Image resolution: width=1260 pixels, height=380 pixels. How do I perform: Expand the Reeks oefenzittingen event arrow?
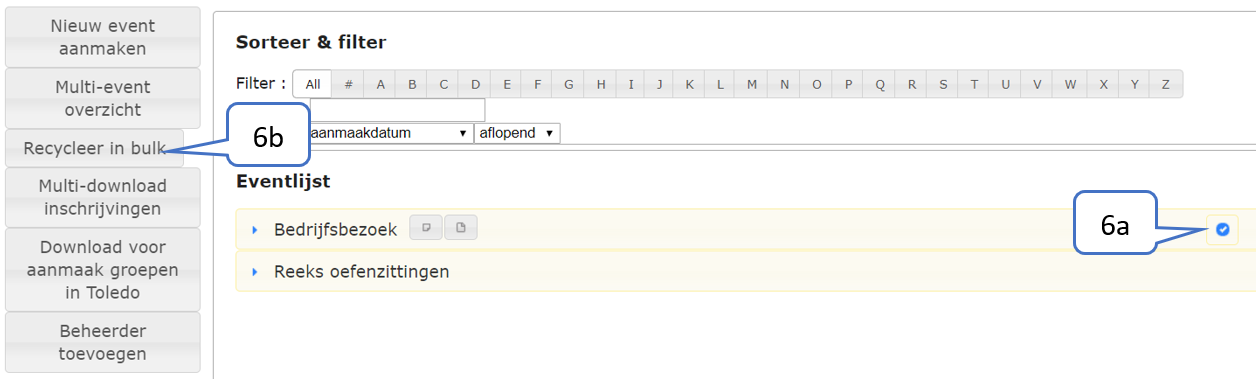(255, 272)
